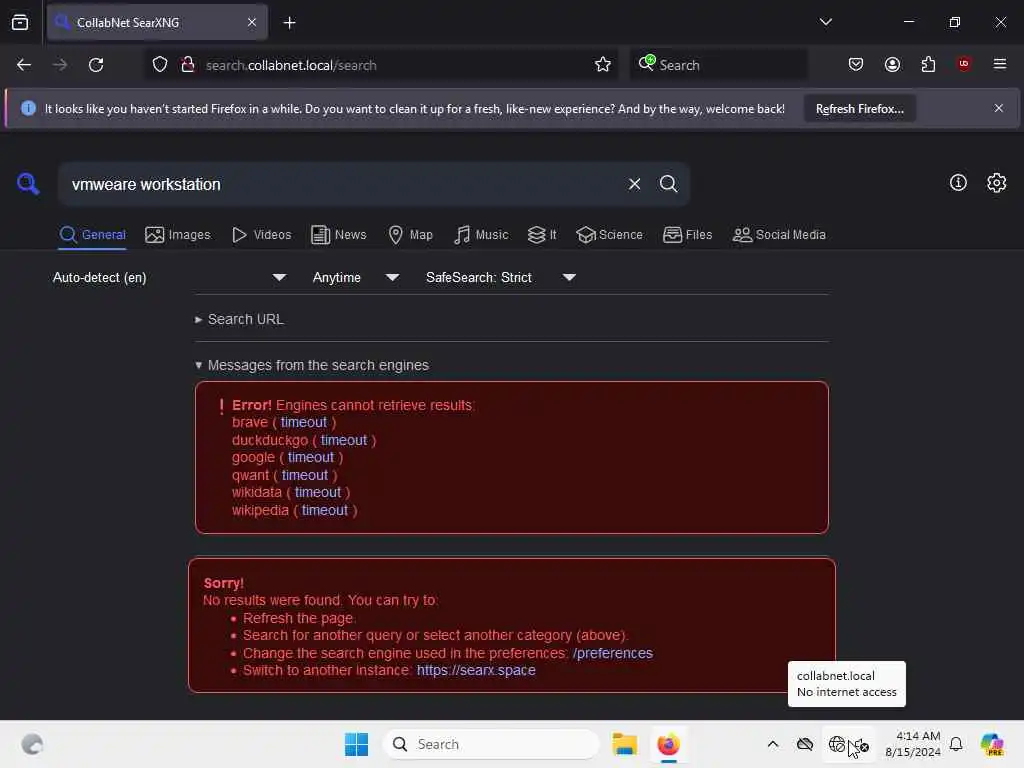This screenshot has height=768, width=1024.
Task: Open Firefox View tab list icon
Action: [20, 22]
